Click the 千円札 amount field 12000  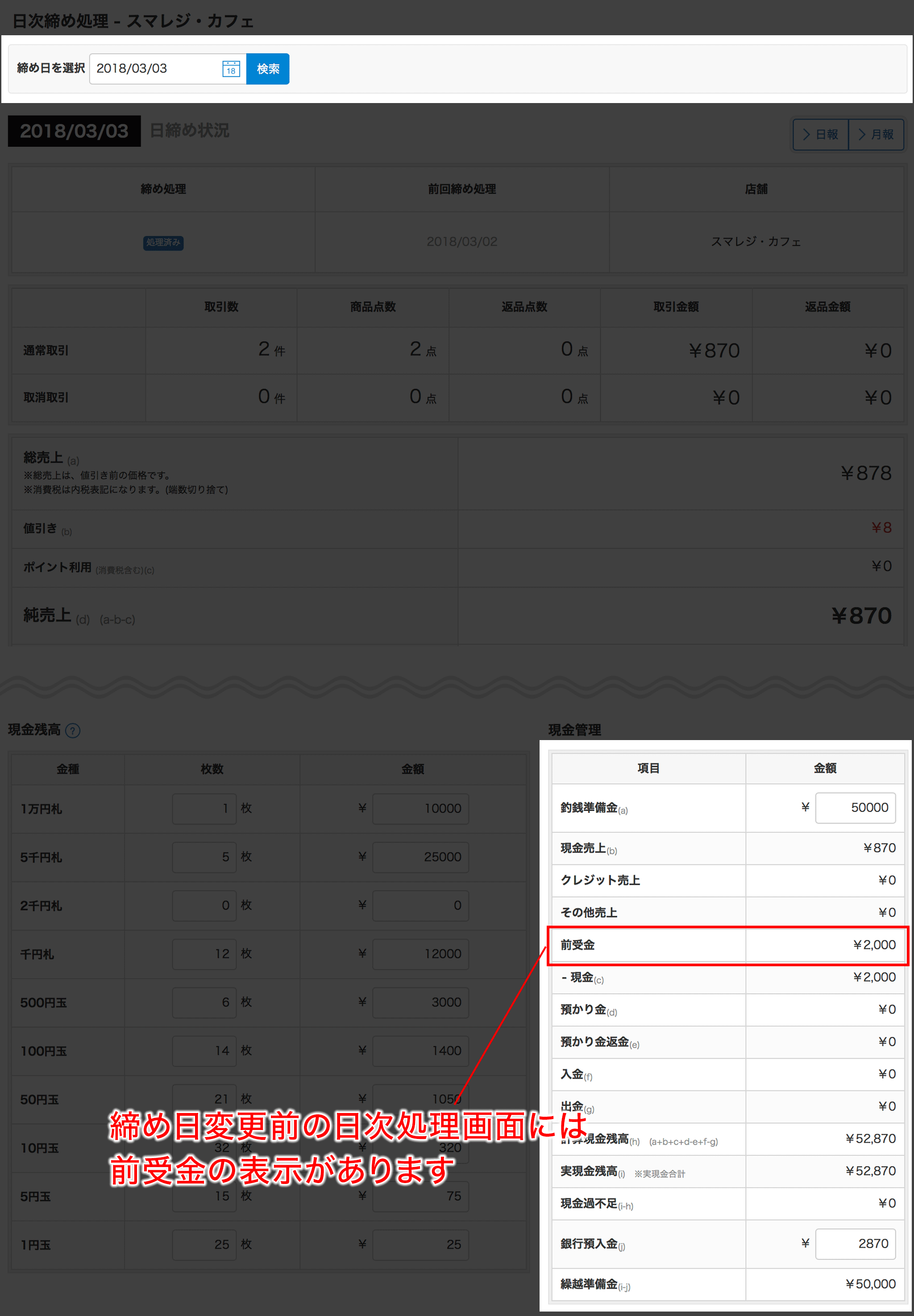pyautogui.click(x=420, y=954)
